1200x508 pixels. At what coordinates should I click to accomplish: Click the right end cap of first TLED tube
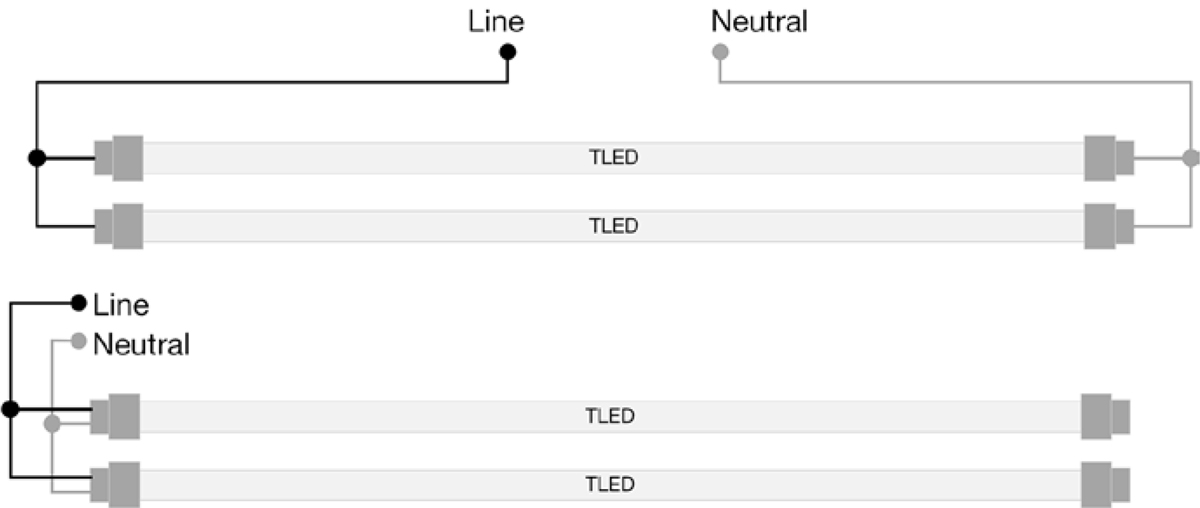point(1109,158)
